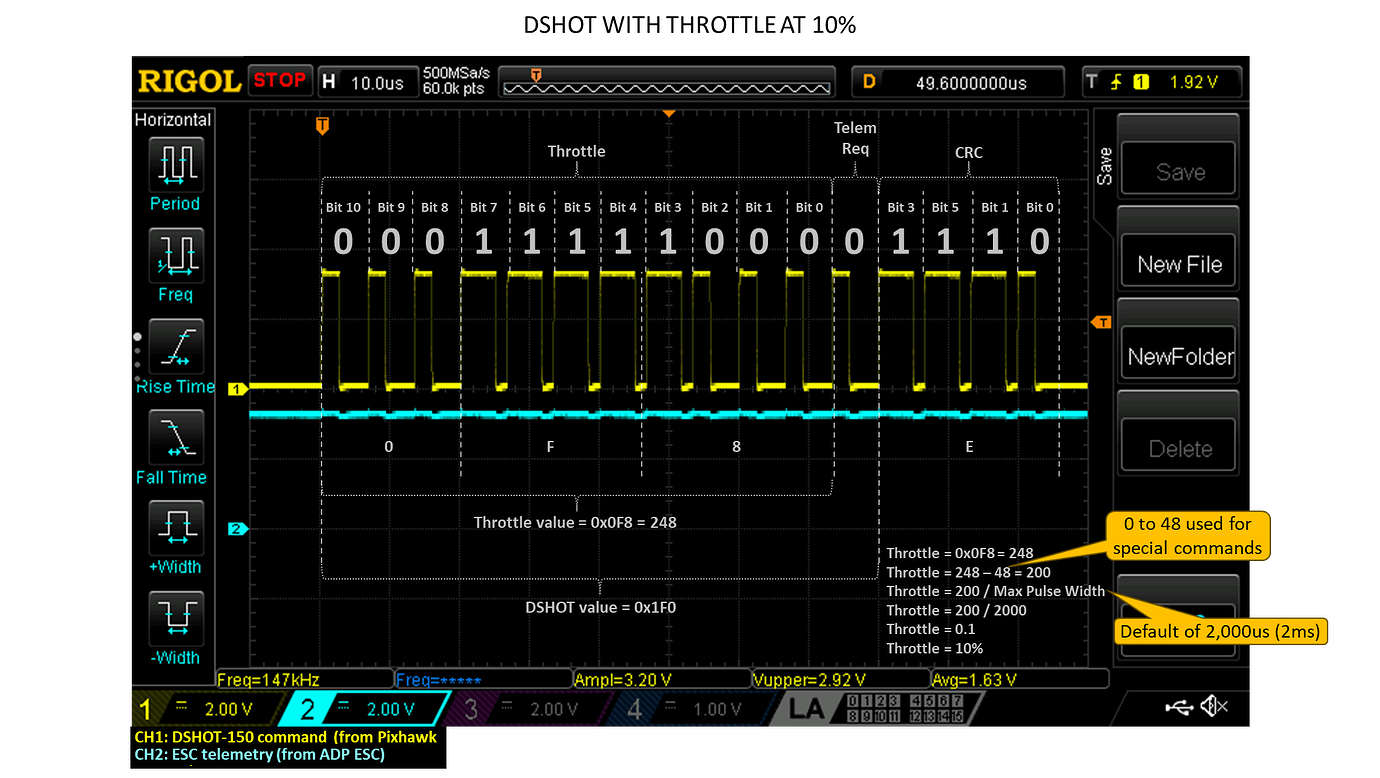Toggle the muted speaker sound icon
The width and height of the screenshot is (1380, 778).
tap(1213, 708)
